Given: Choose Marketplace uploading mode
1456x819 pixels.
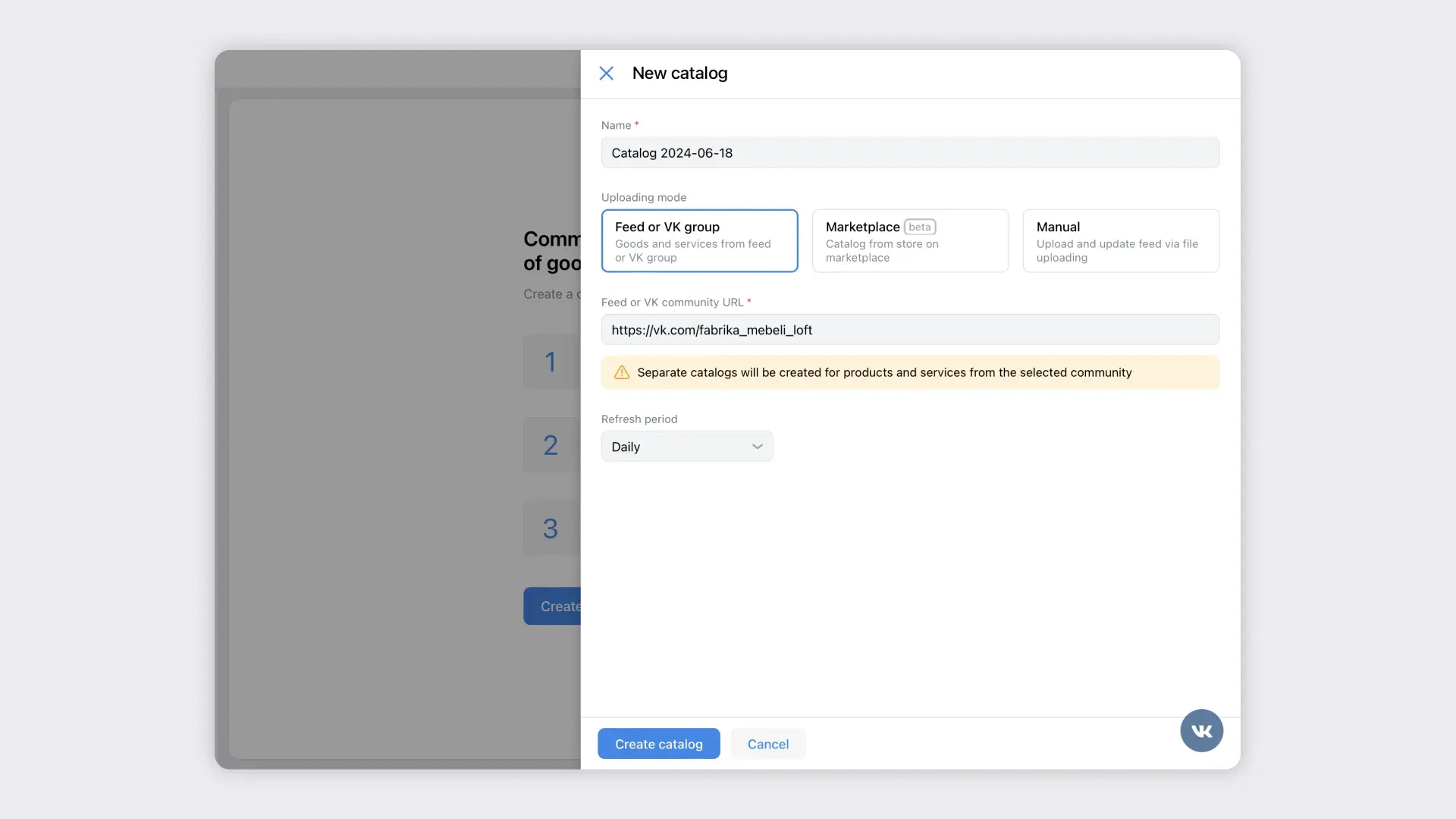Looking at the screenshot, I should 910,241.
